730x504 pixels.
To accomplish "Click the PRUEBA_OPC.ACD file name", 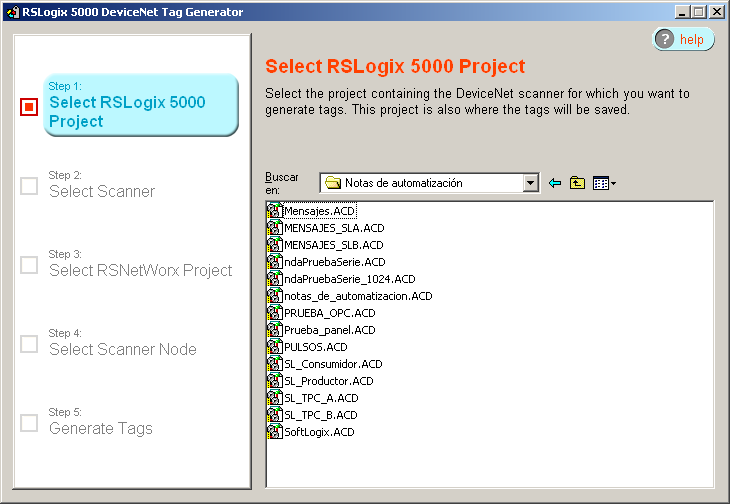I will tap(330, 313).
